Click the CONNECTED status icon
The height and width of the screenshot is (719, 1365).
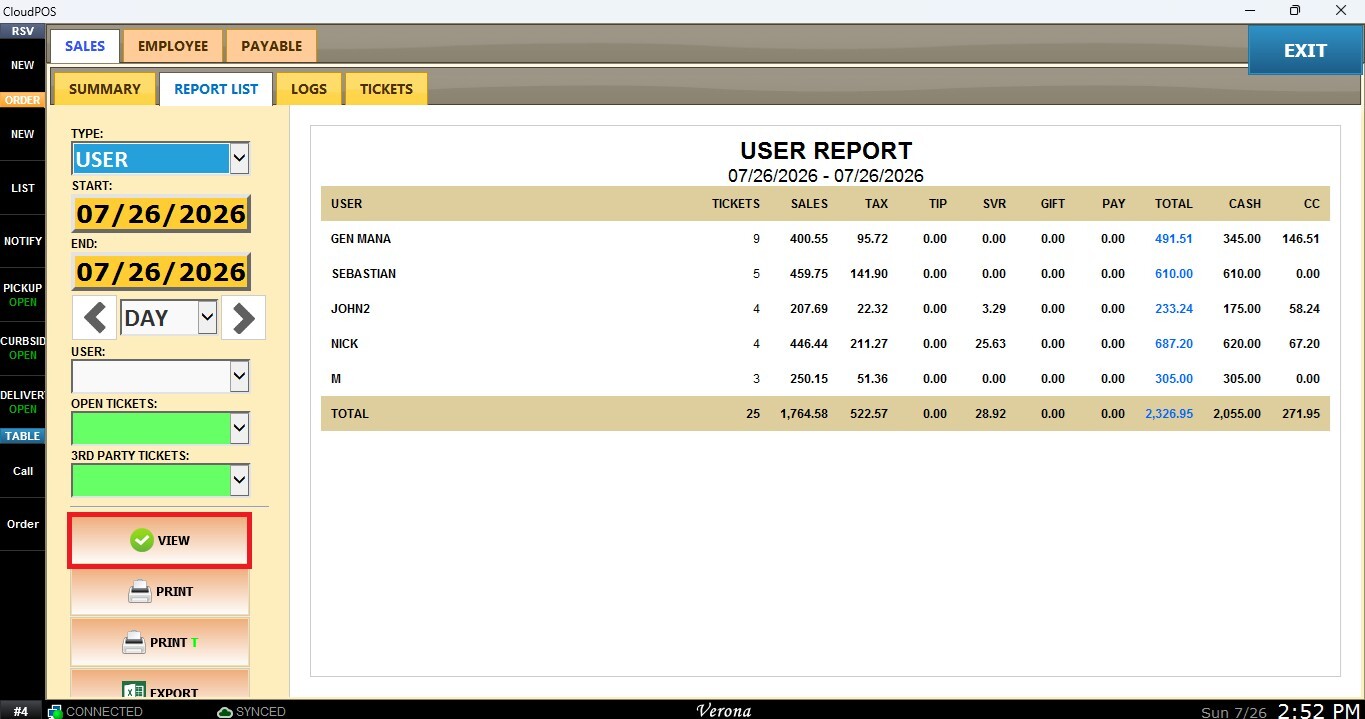(55, 711)
